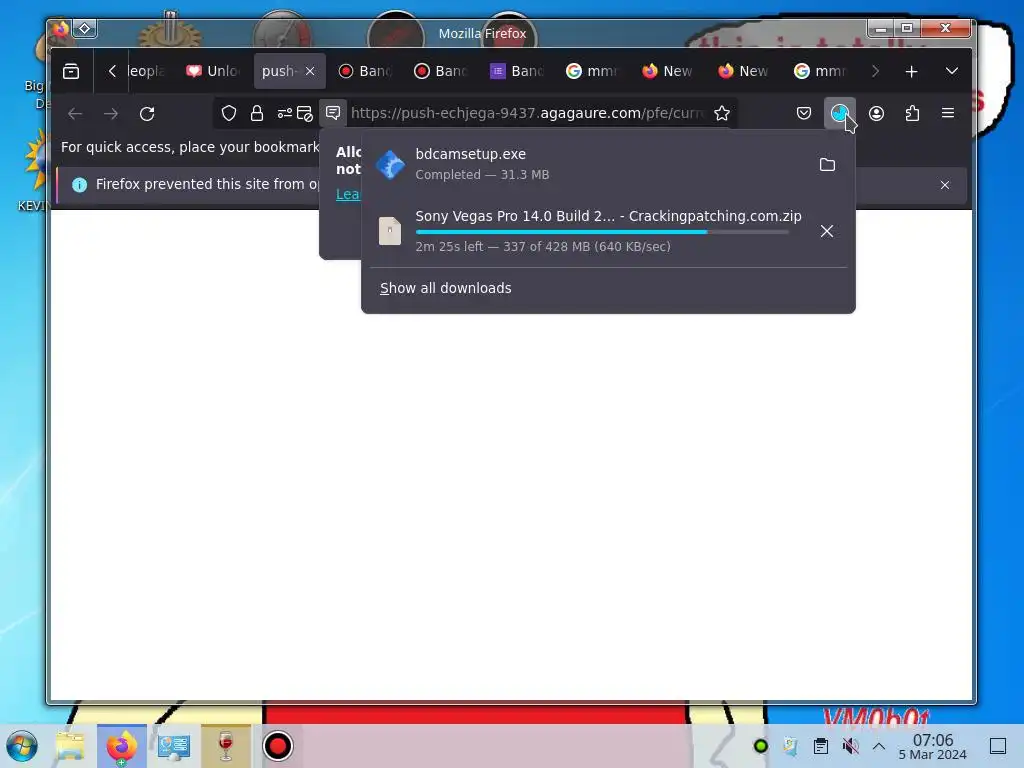Dismiss the Firefox prevented pop-up notification bar

[x=944, y=185]
